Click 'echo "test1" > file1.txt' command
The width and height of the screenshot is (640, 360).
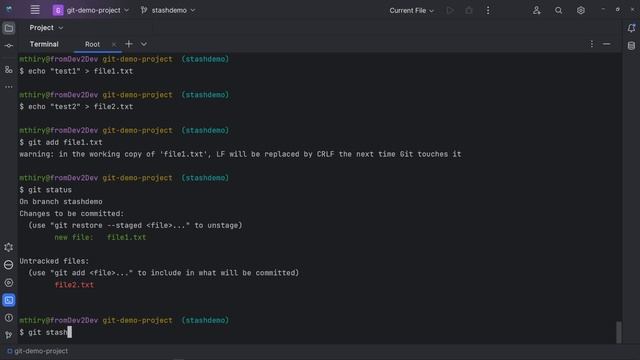80,71
